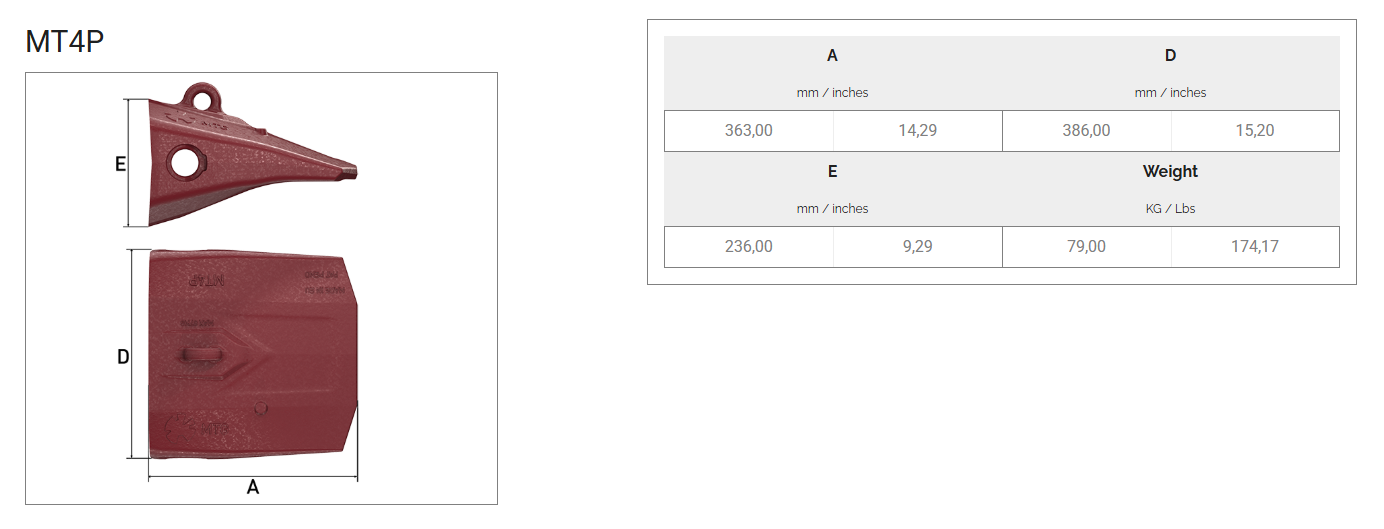The height and width of the screenshot is (529, 1384).
Task: Select the Weight header in the table
Action: 1170,172
